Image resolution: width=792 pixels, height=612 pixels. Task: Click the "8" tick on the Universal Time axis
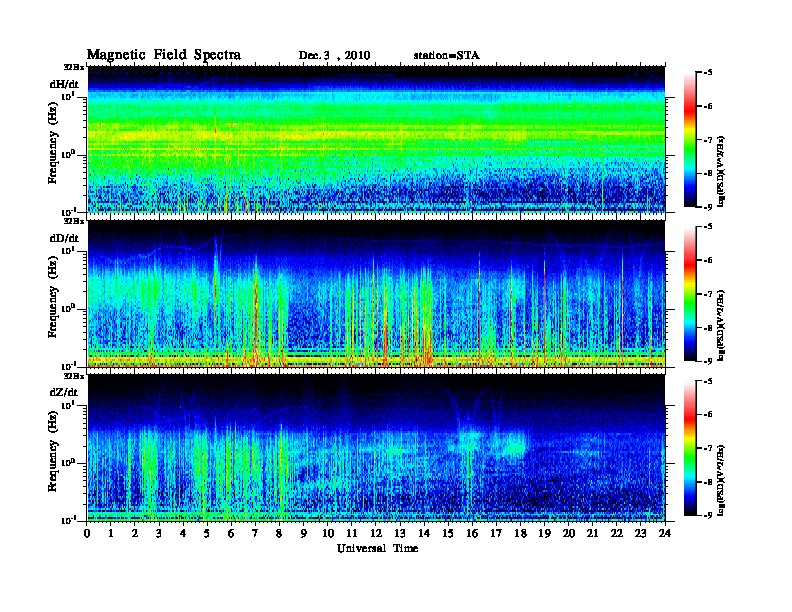click(x=279, y=533)
